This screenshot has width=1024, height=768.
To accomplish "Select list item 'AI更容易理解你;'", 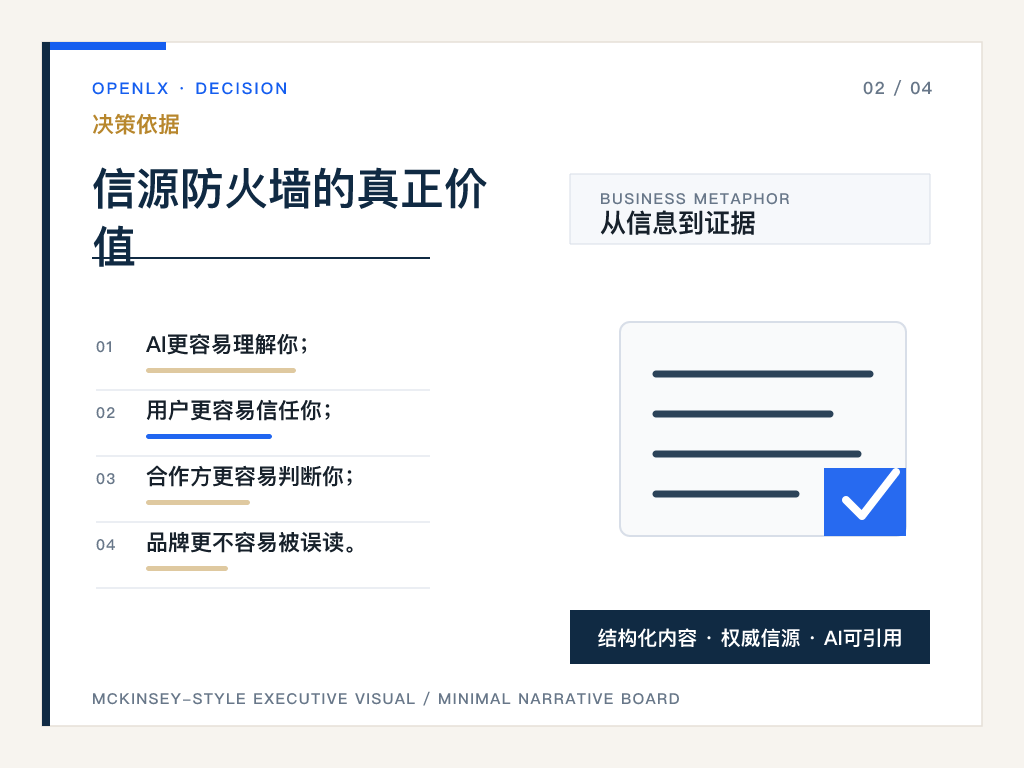I will pyautogui.click(x=227, y=344).
